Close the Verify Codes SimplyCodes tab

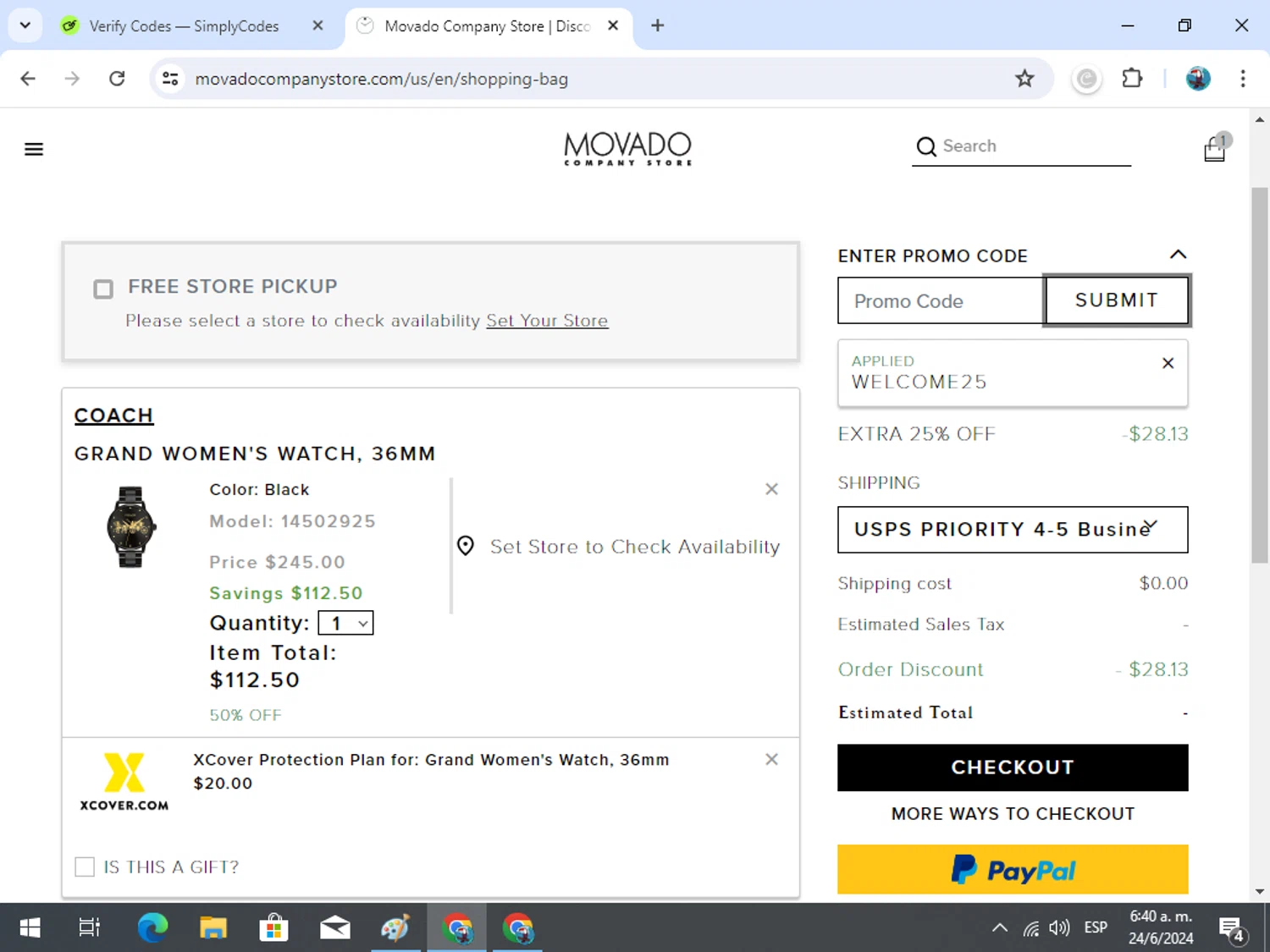[317, 25]
